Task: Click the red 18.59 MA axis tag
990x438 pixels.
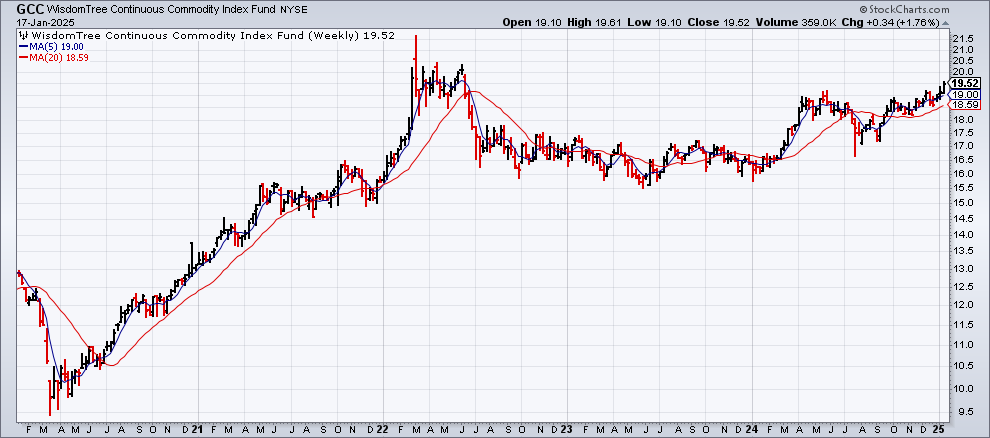Action: coord(965,105)
